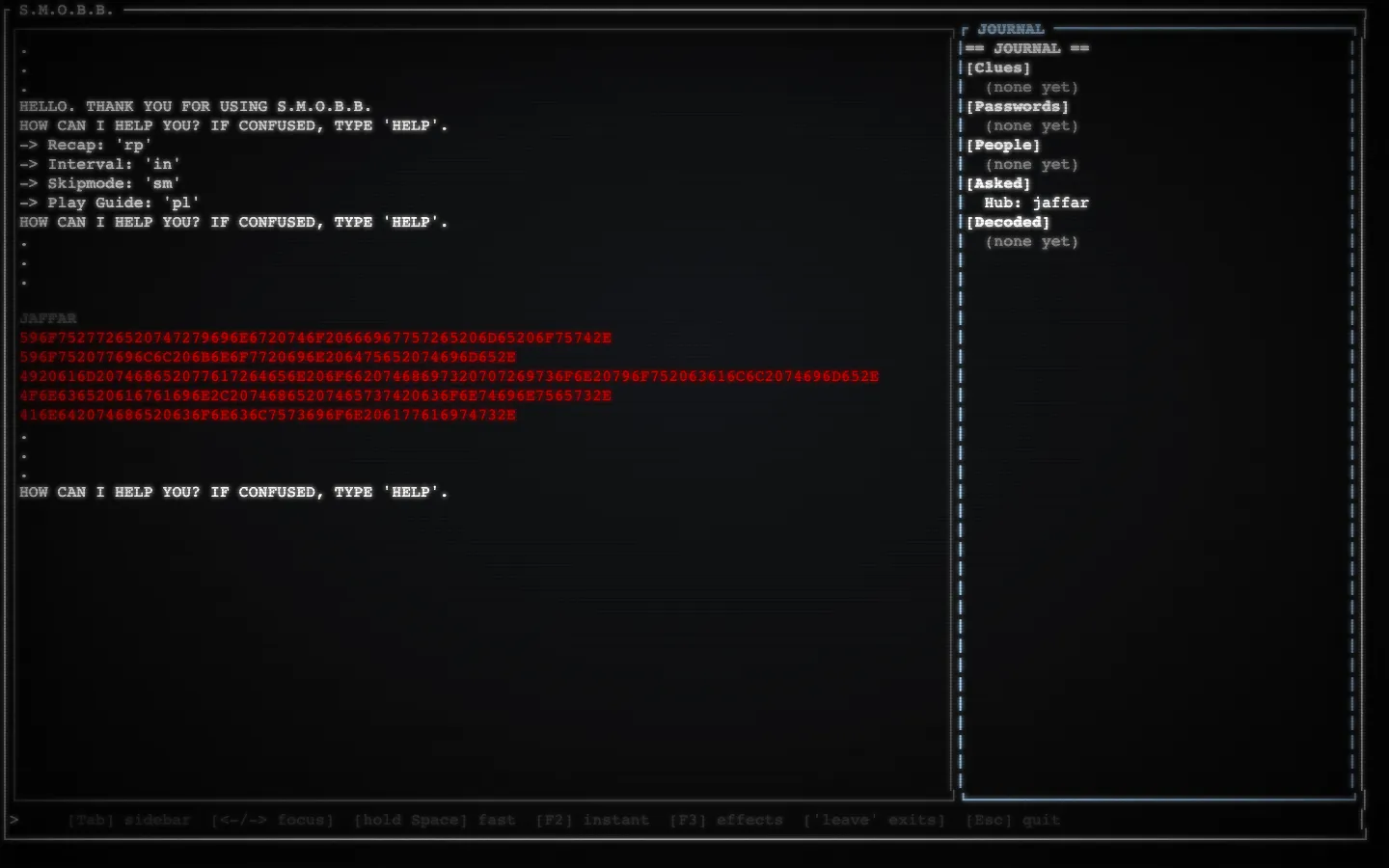The image size is (1389, 868).
Task: Select the [Decoded] journal section
Action: (1008, 222)
